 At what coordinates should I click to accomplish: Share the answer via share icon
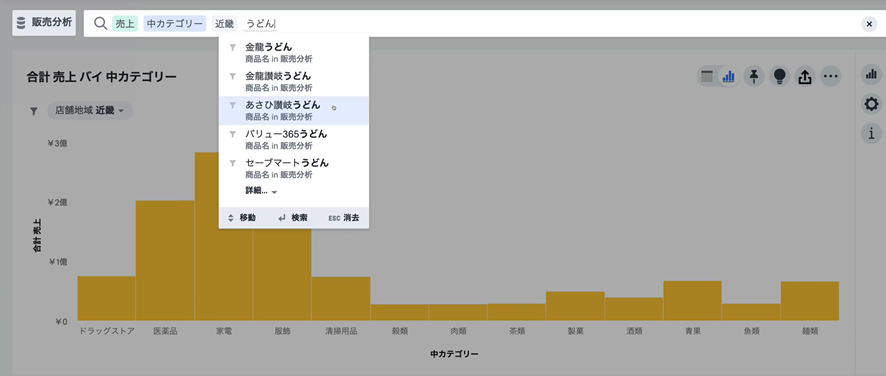click(x=805, y=76)
